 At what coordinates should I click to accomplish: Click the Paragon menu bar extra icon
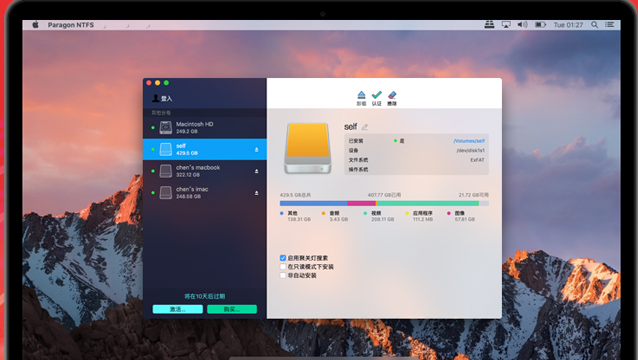pos(489,25)
